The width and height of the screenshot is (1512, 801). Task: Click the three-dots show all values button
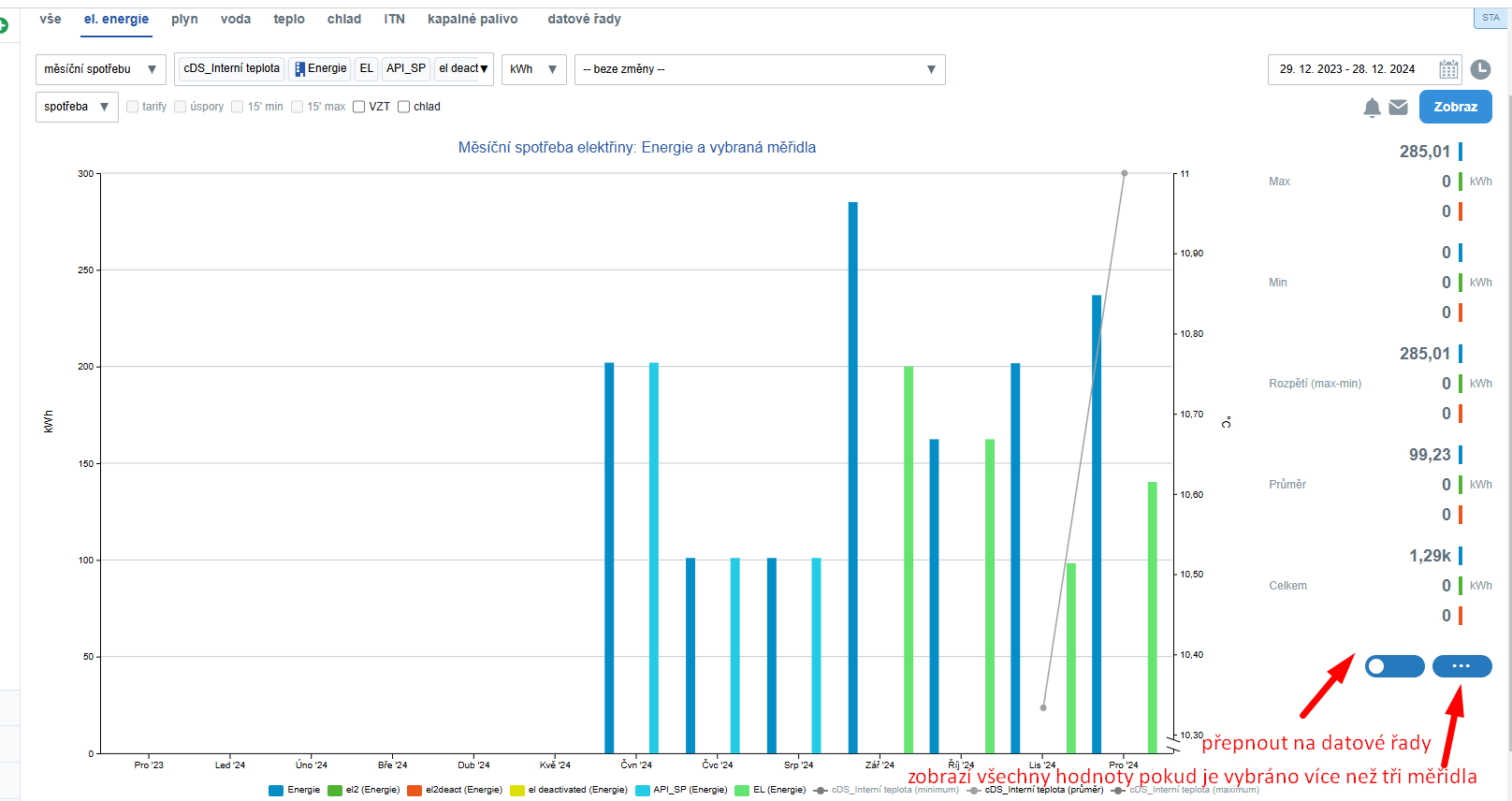[x=1461, y=666]
